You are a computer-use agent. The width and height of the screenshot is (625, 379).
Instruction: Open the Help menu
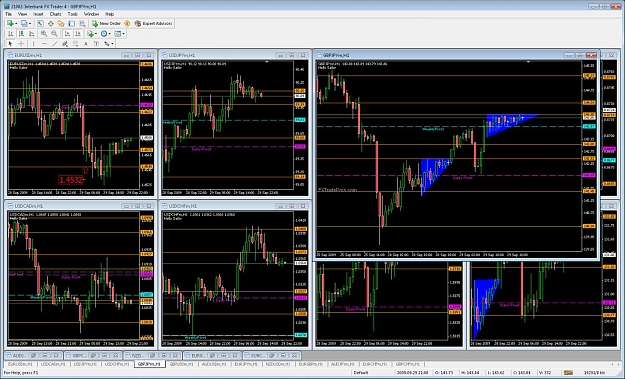[x=109, y=14]
